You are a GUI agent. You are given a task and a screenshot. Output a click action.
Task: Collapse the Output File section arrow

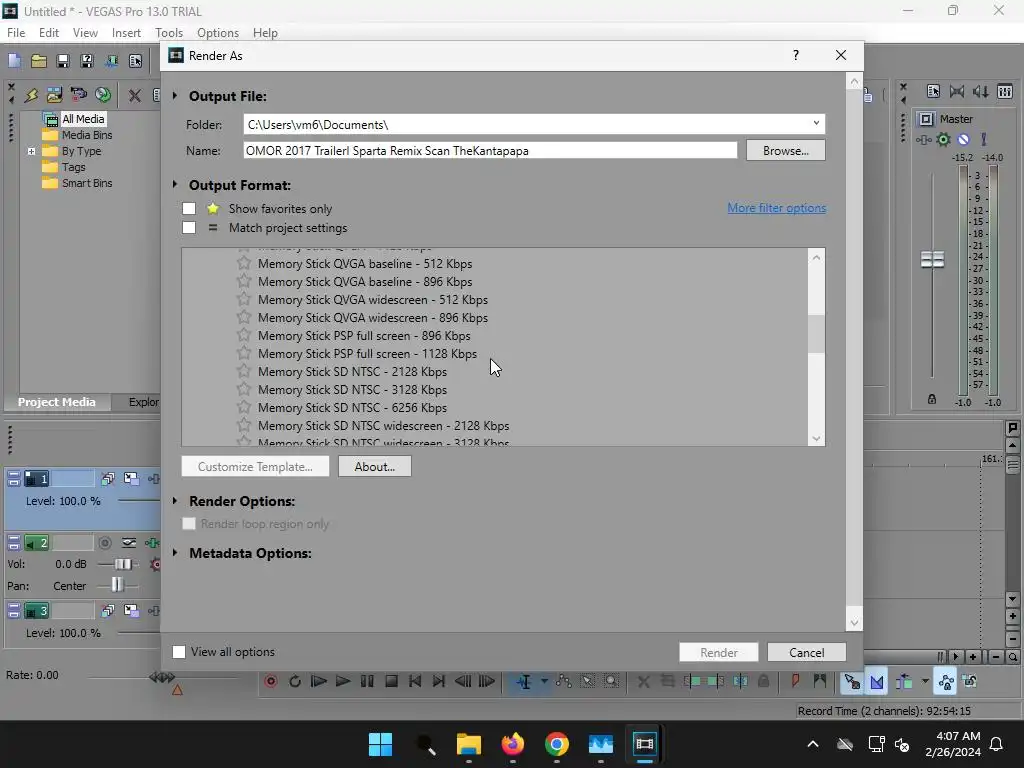point(175,95)
